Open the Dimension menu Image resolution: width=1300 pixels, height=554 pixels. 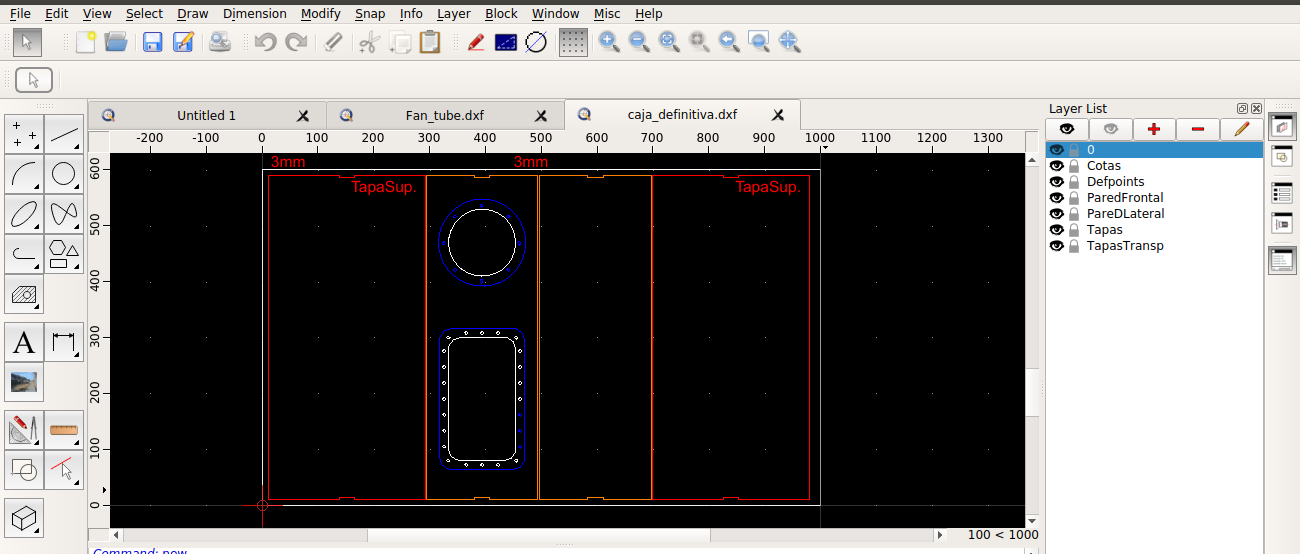tap(254, 13)
